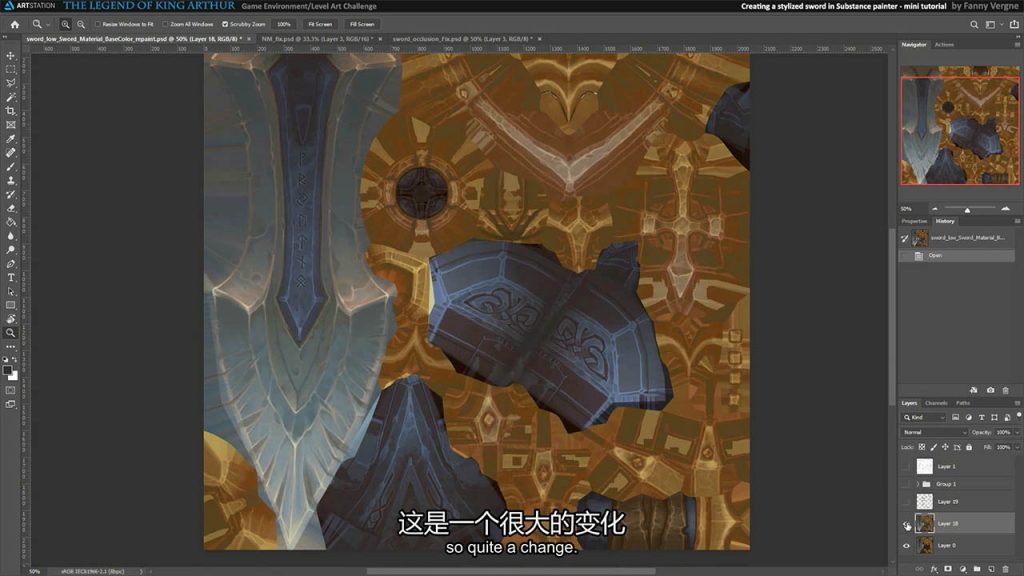1024x576 pixels.
Task: Lock all with padlock icon
Action: click(969, 447)
